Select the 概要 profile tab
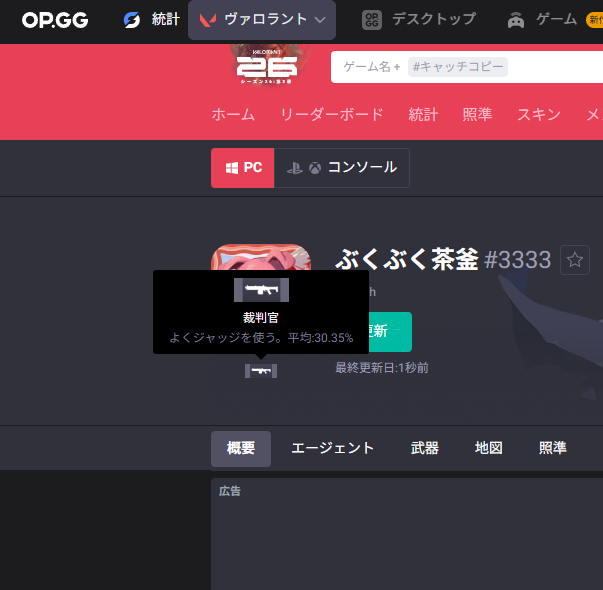Image resolution: width=603 pixels, height=590 pixels. coord(241,448)
